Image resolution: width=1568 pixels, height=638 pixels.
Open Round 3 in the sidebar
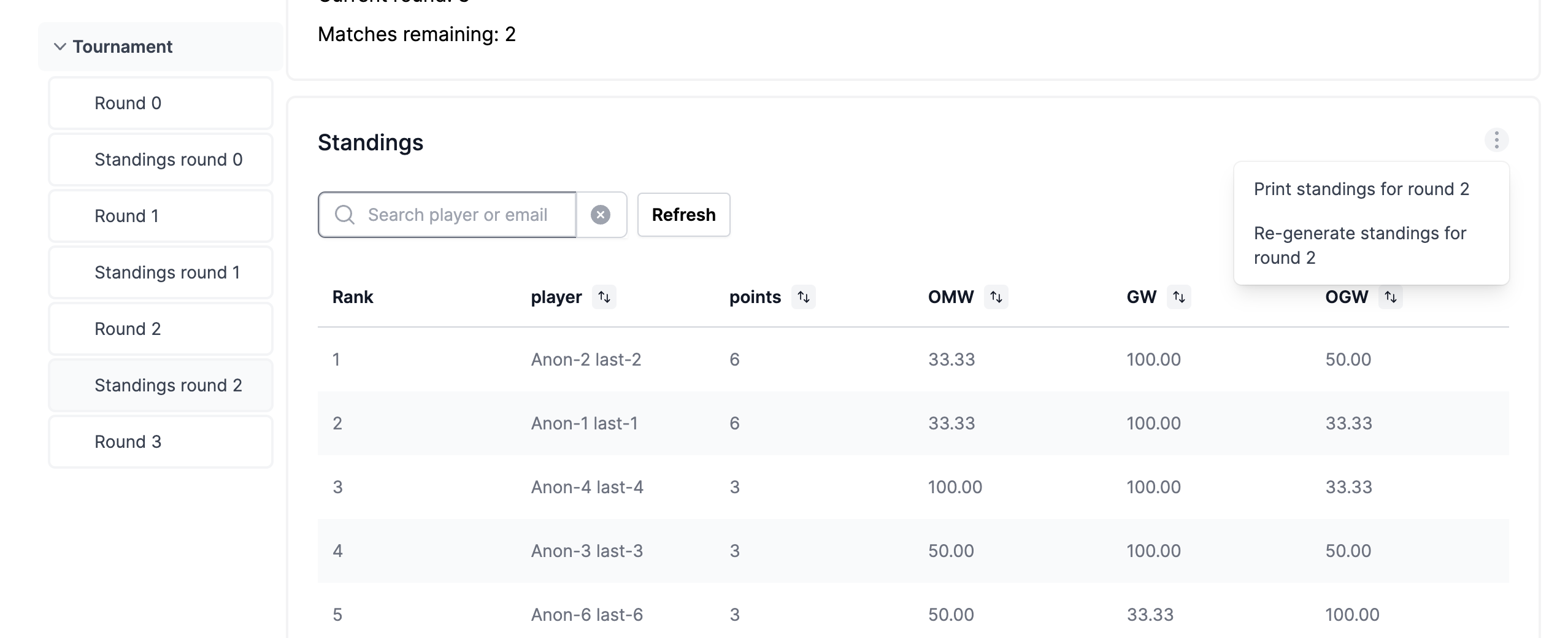pos(161,442)
